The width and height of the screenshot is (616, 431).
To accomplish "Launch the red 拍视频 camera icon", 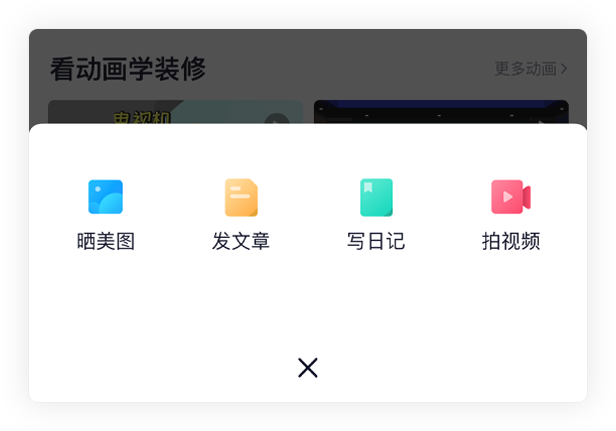I will point(511,197).
